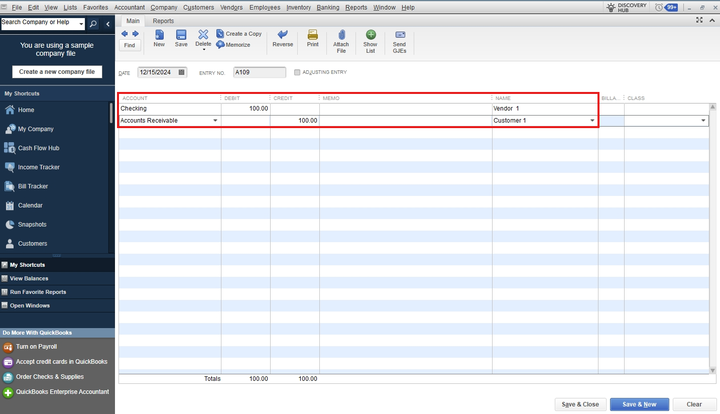
Task: Switch to the Reports tab
Action: coord(163,20)
